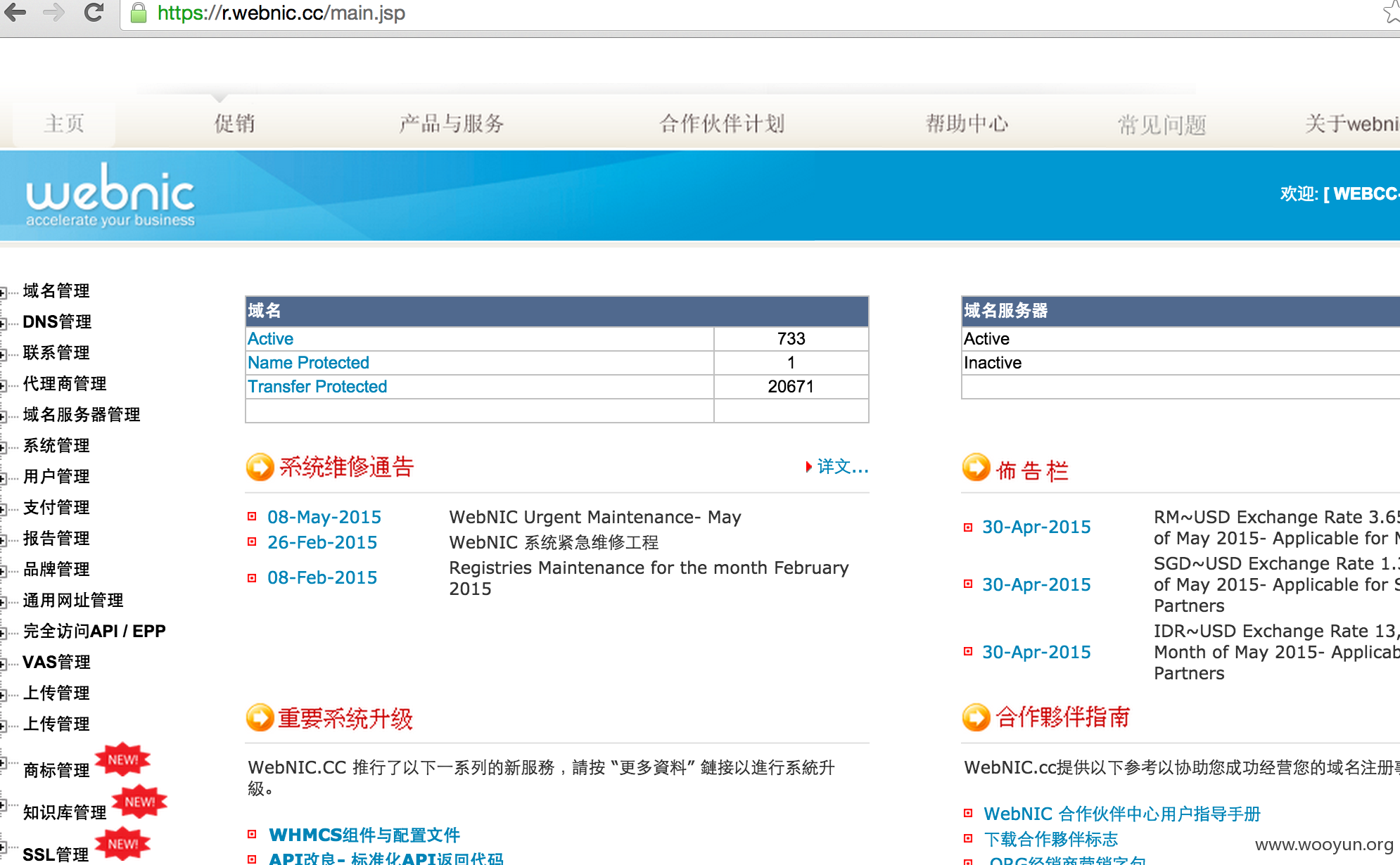Open the RM~USD 30-Apr-2015 bulletin
This screenshot has width=1400, height=865.
[1036, 527]
